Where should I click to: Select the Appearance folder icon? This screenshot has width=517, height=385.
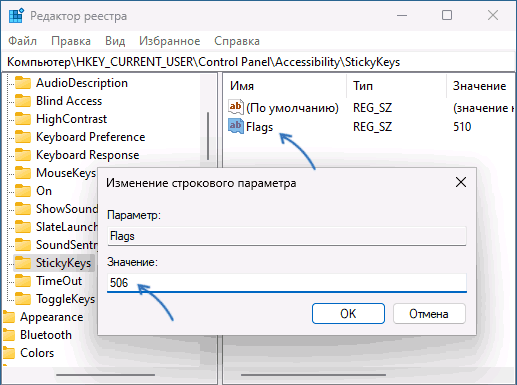coord(9,317)
